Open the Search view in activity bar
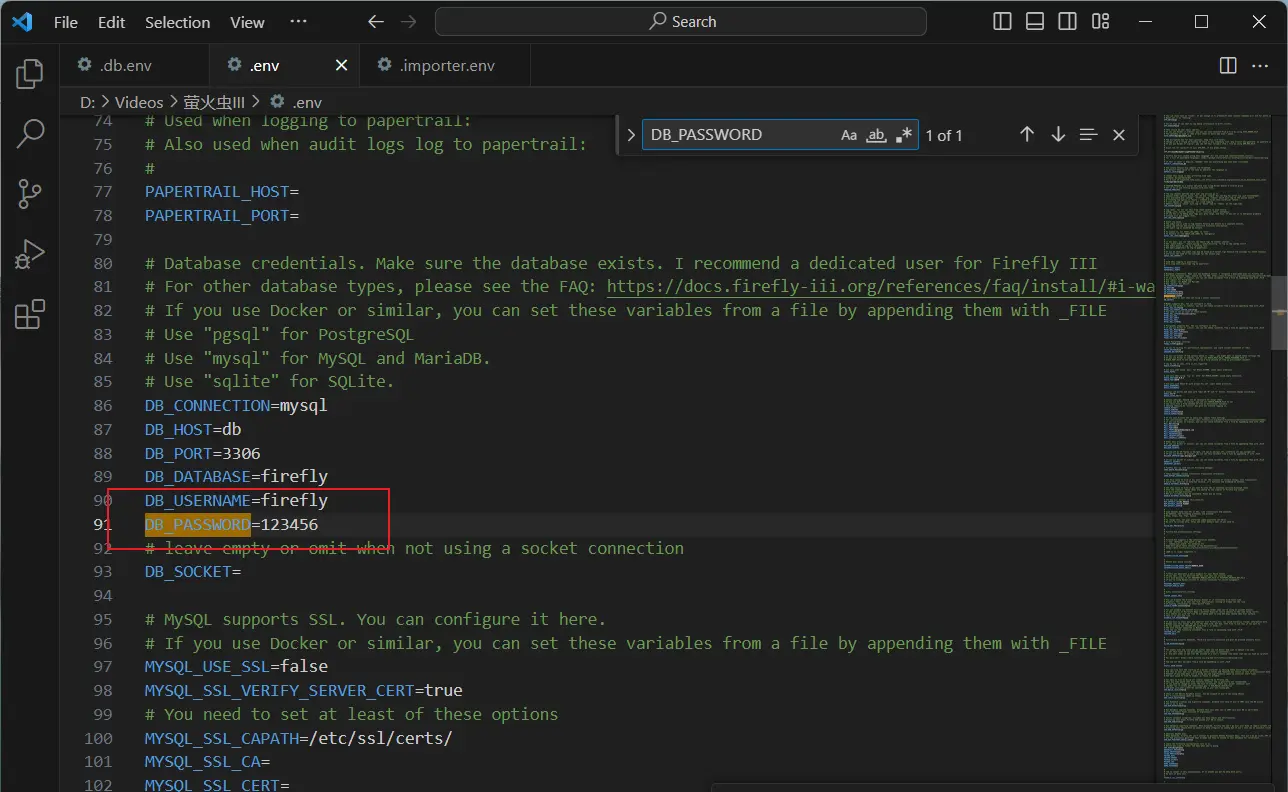Screen dimensions: 1288x792 click(x=30, y=133)
